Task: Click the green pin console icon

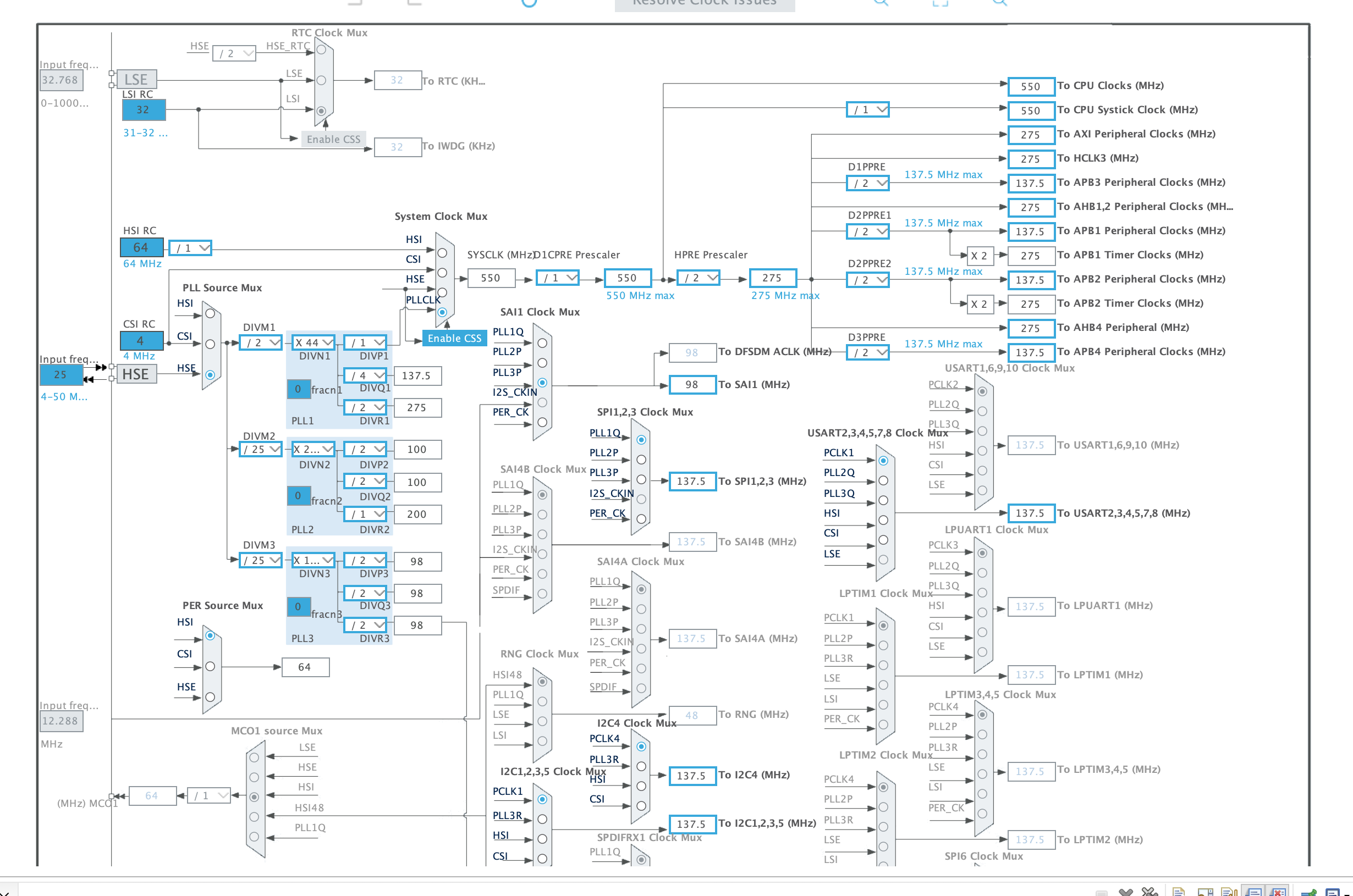Action: click(1308, 893)
